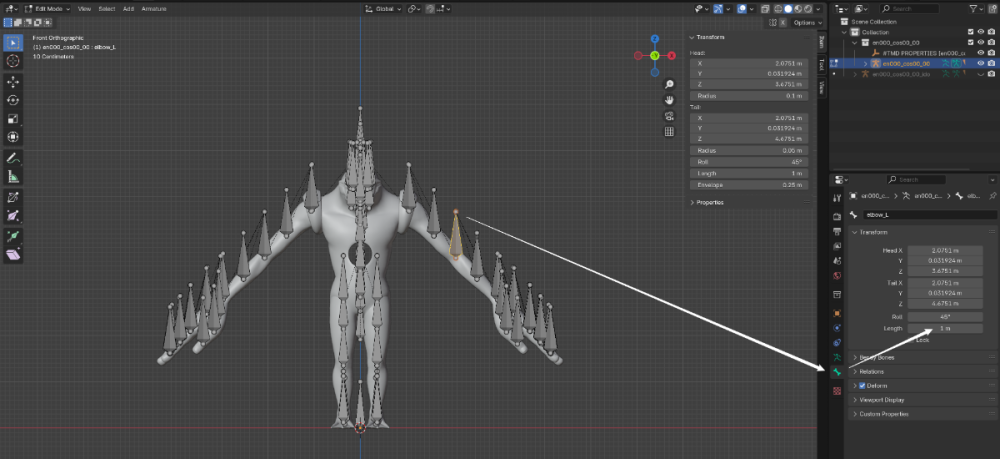Open the Render properties tab
The image size is (1000, 459).
837,217
